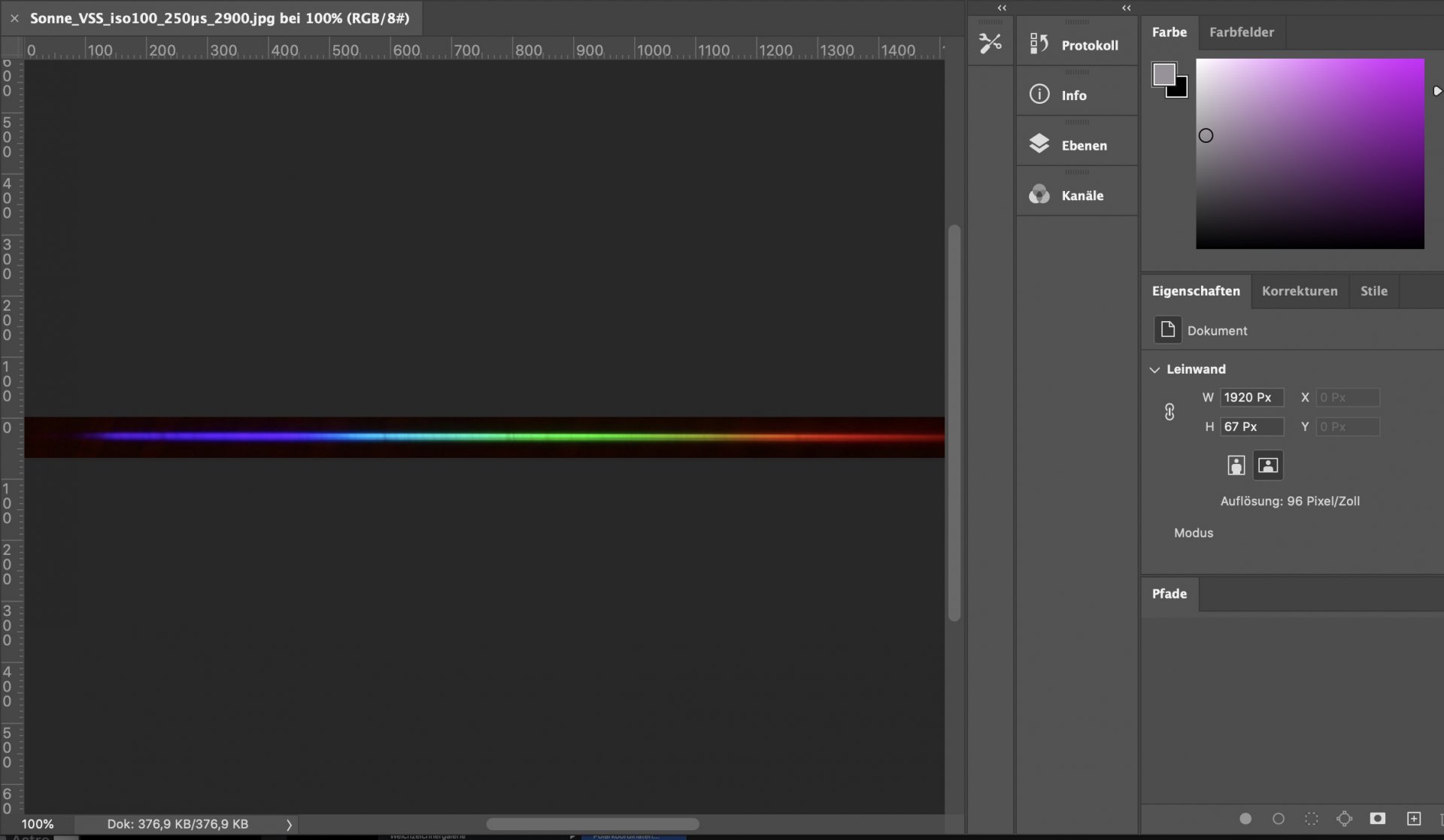This screenshot has width=1444, height=840.
Task: Stroke path with brush circle icon
Action: click(1278, 818)
